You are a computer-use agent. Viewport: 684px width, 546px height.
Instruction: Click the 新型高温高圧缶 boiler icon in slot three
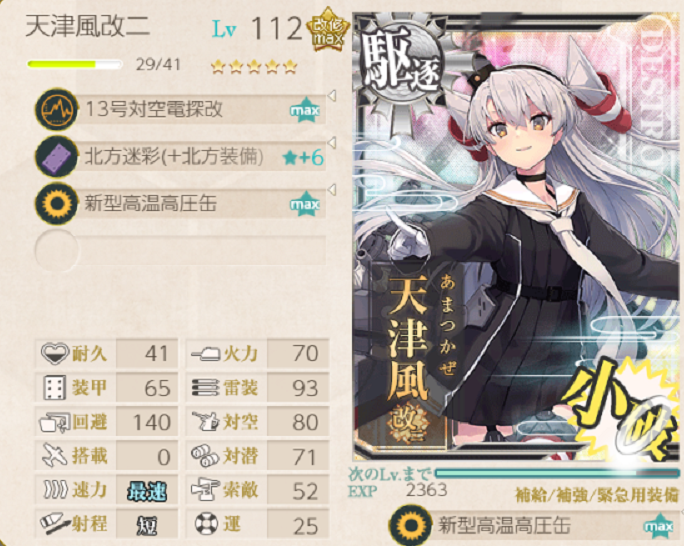pyautogui.click(x=57, y=203)
